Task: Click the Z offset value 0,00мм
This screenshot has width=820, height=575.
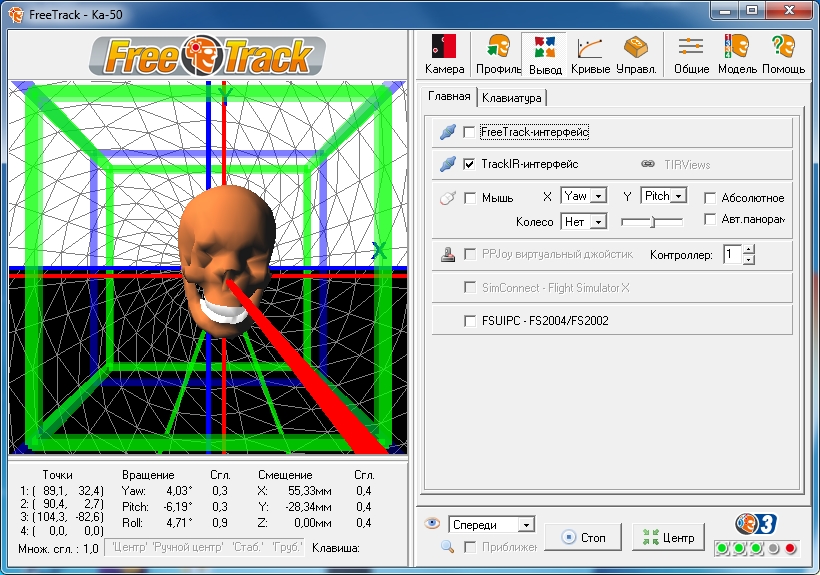Action: pos(312,523)
